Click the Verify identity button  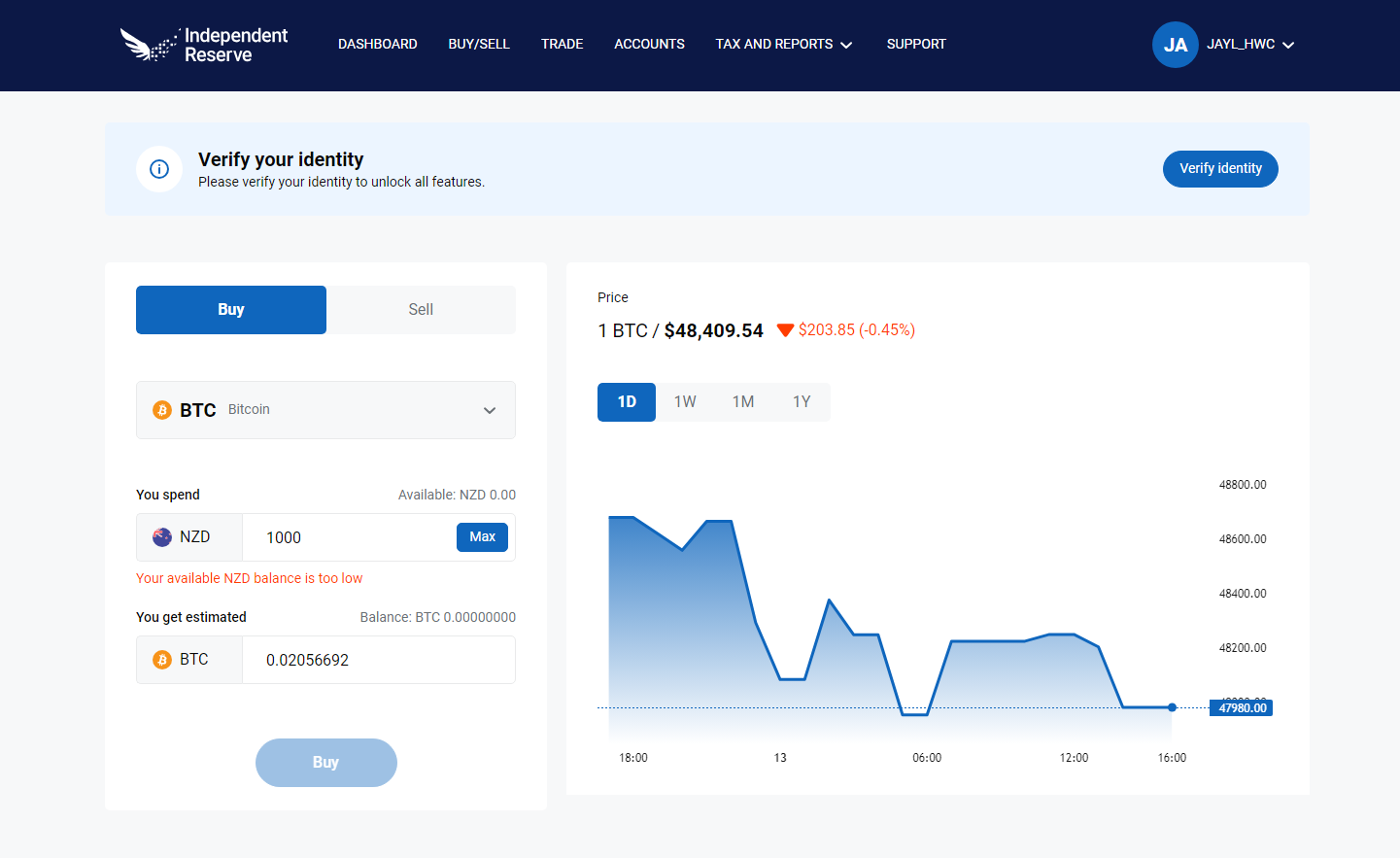point(1220,169)
